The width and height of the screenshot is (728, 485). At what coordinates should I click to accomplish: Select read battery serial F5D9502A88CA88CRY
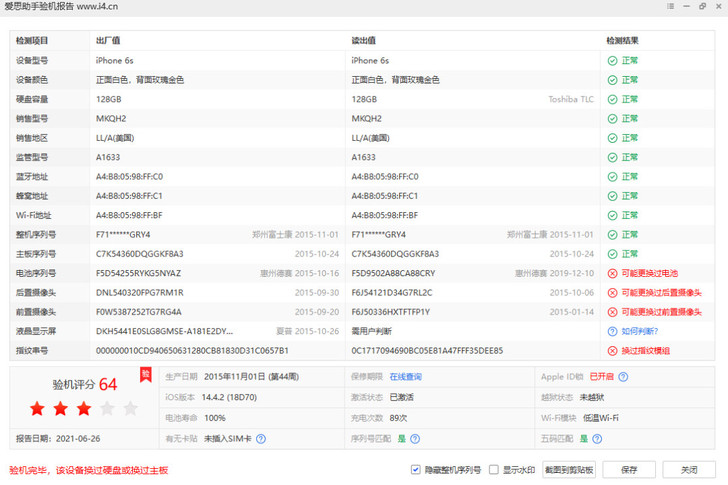[x=393, y=273]
